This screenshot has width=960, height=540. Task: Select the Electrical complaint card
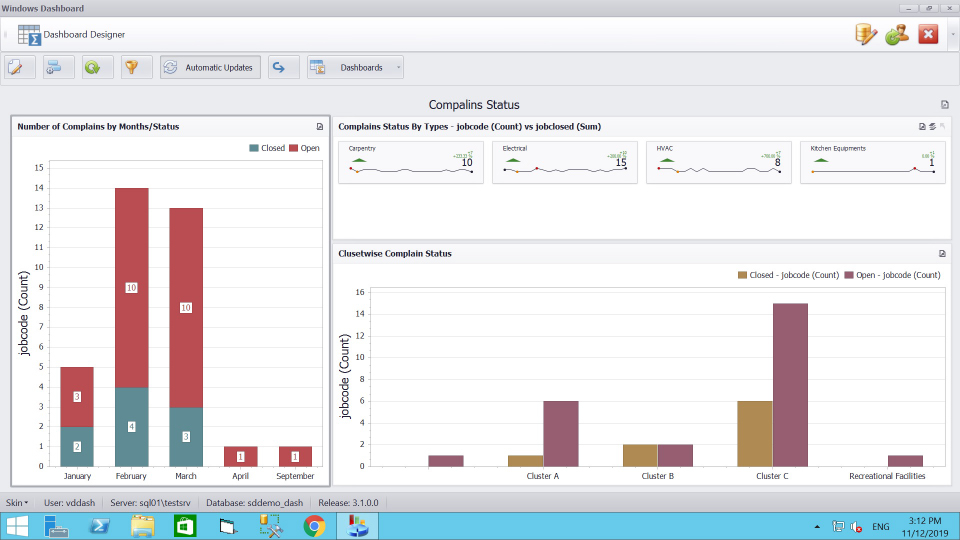564,162
